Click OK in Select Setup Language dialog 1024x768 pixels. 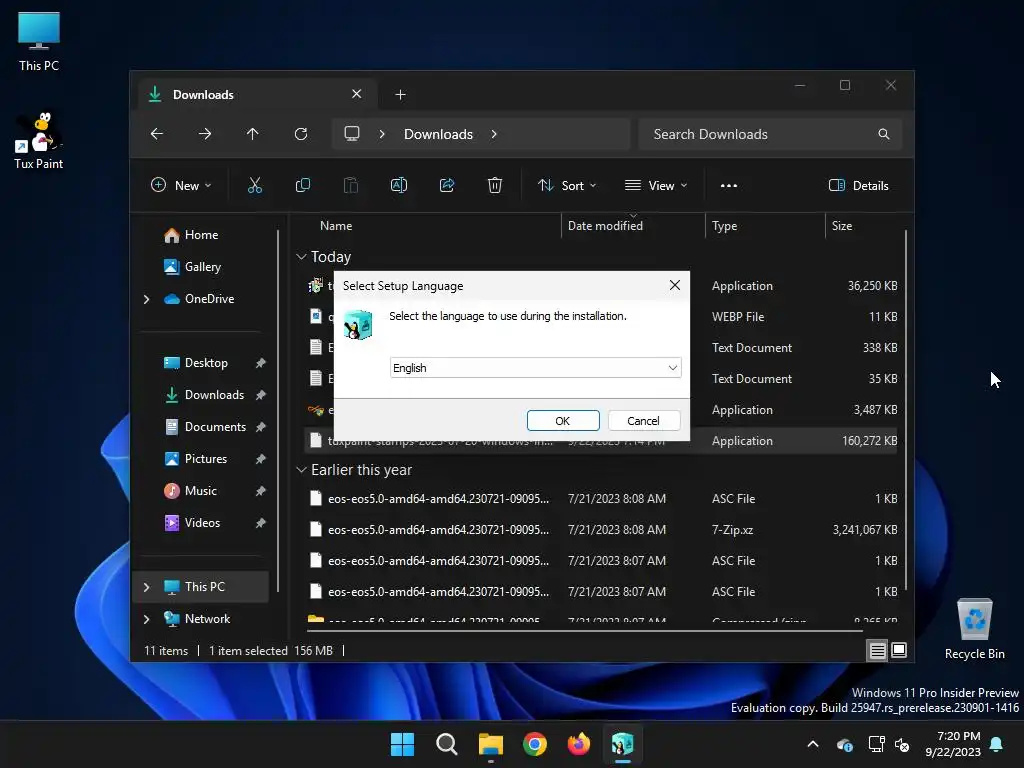(563, 421)
